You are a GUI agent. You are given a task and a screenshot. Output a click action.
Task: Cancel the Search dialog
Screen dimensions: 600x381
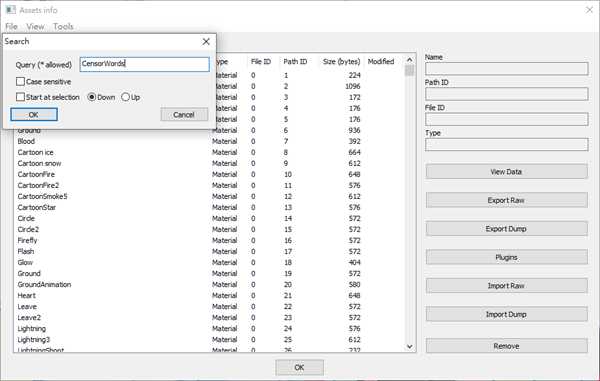click(184, 114)
